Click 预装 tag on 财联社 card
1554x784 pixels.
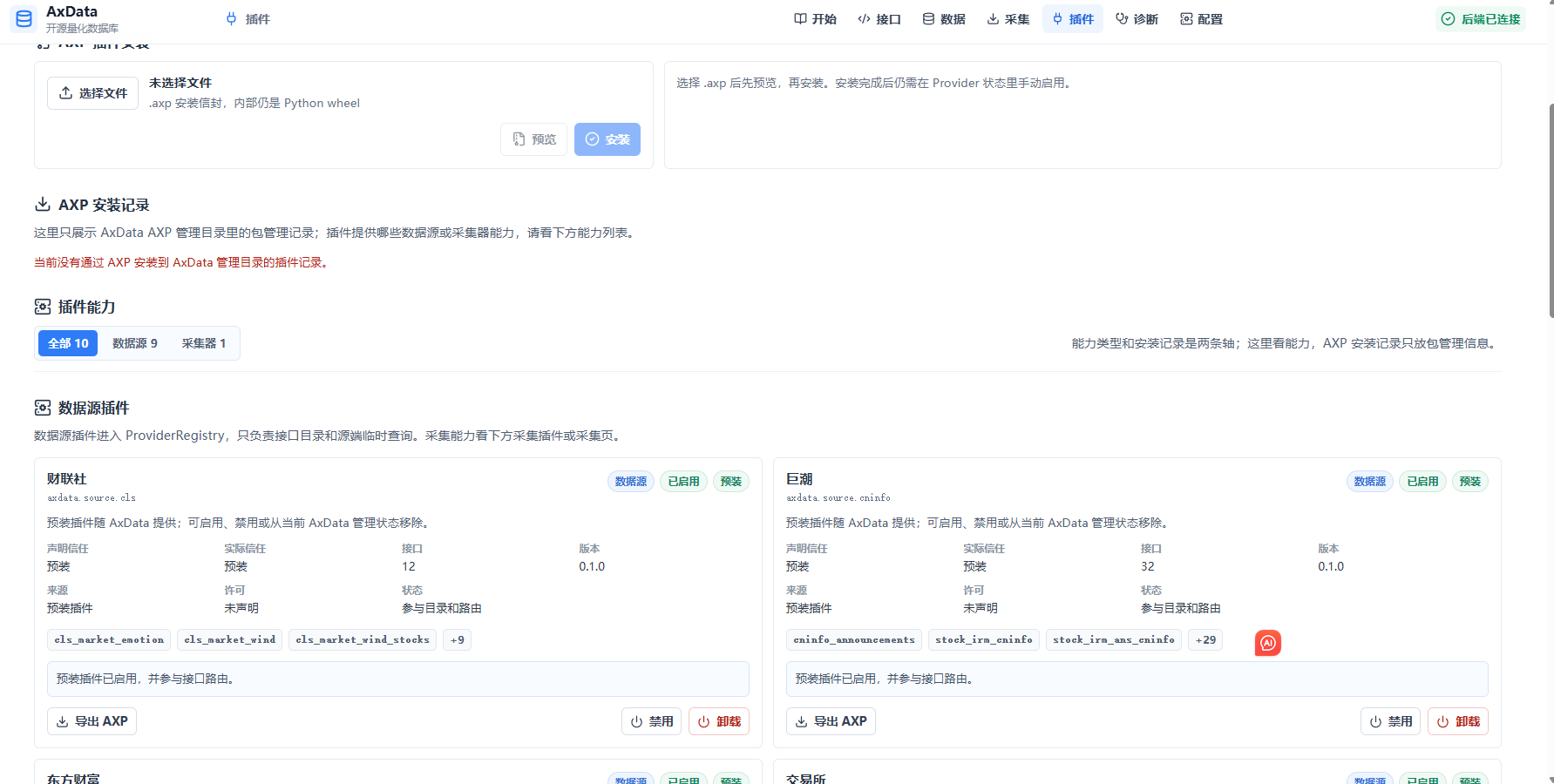pos(731,482)
